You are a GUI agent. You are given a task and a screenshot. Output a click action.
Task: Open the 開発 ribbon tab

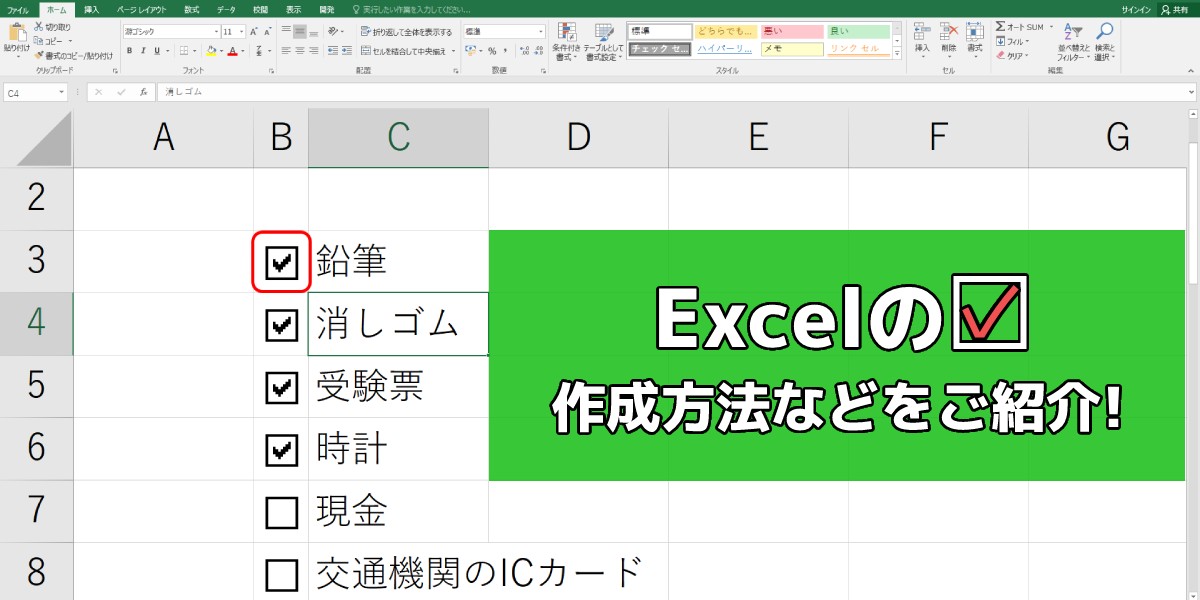tap(328, 10)
